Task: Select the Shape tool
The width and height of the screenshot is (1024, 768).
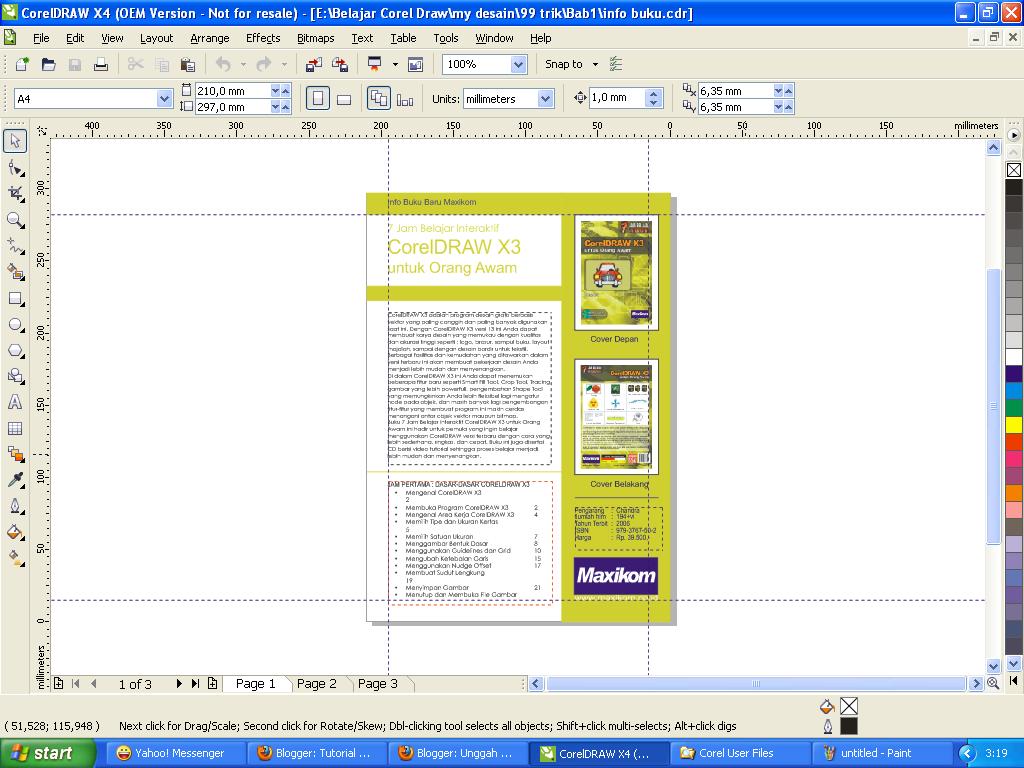Action: [15, 168]
